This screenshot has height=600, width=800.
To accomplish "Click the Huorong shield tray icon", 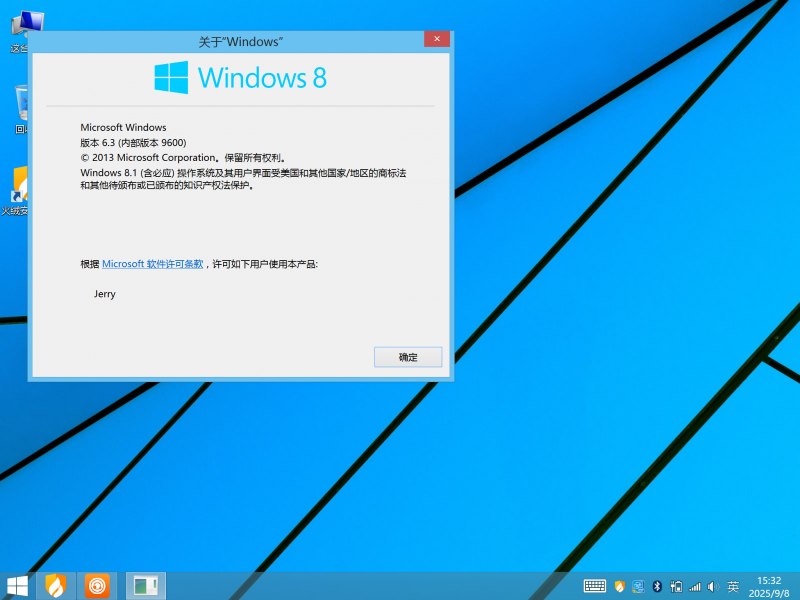I will [x=619, y=586].
